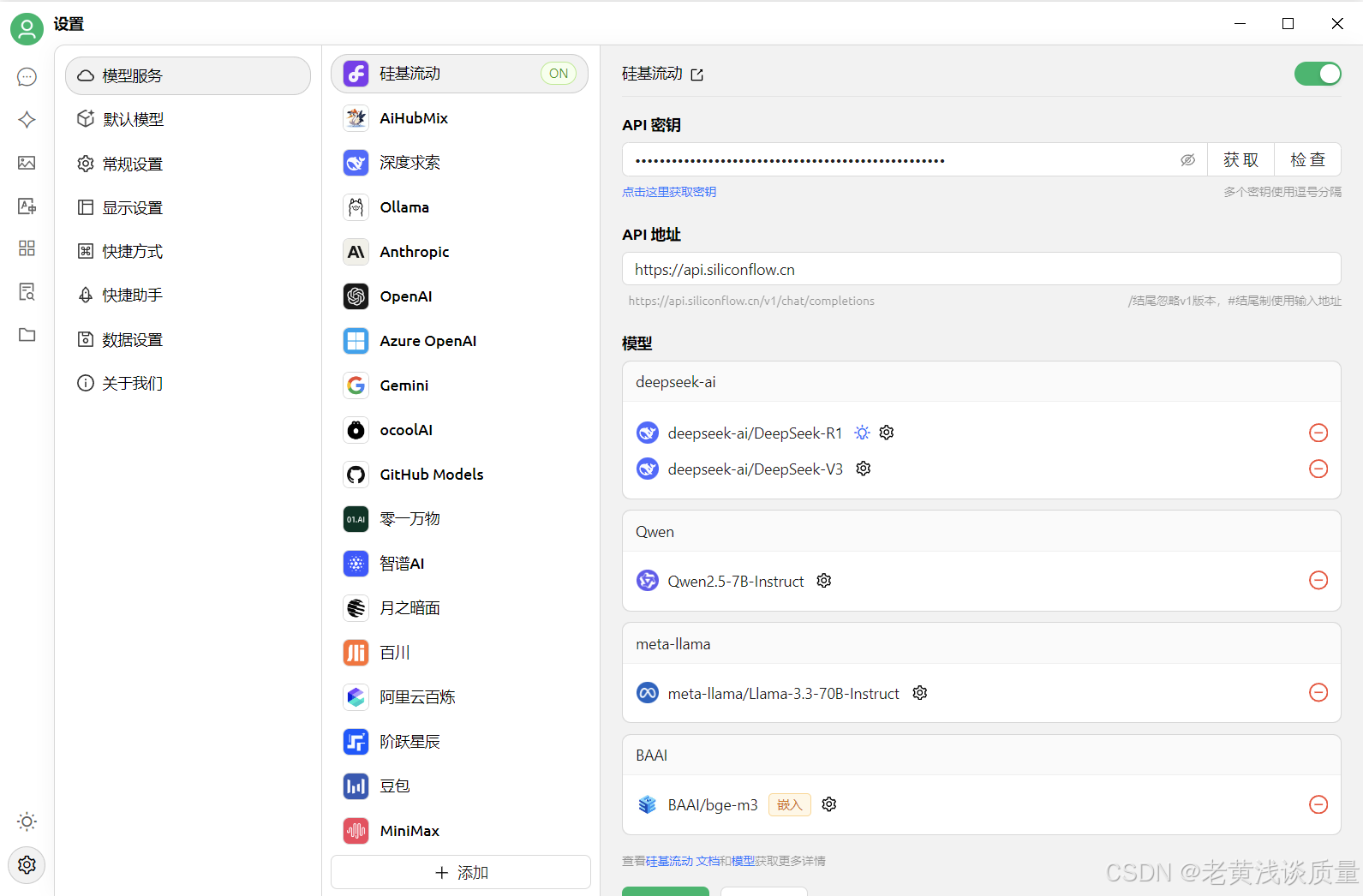The width and height of the screenshot is (1363, 896).
Task: Click the green user avatar icon
Action: [x=27, y=29]
